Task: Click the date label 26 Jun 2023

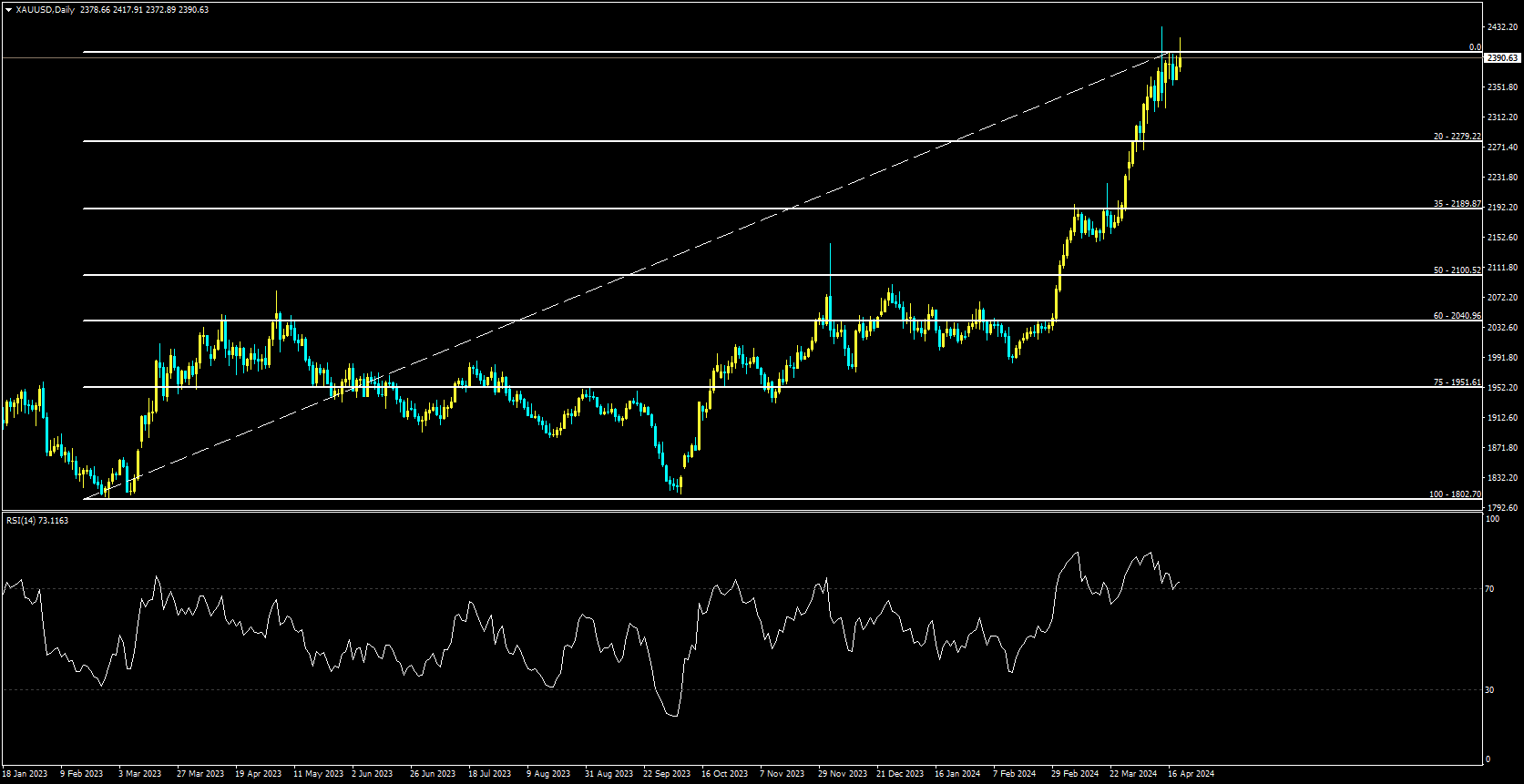Action: pos(433,774)
